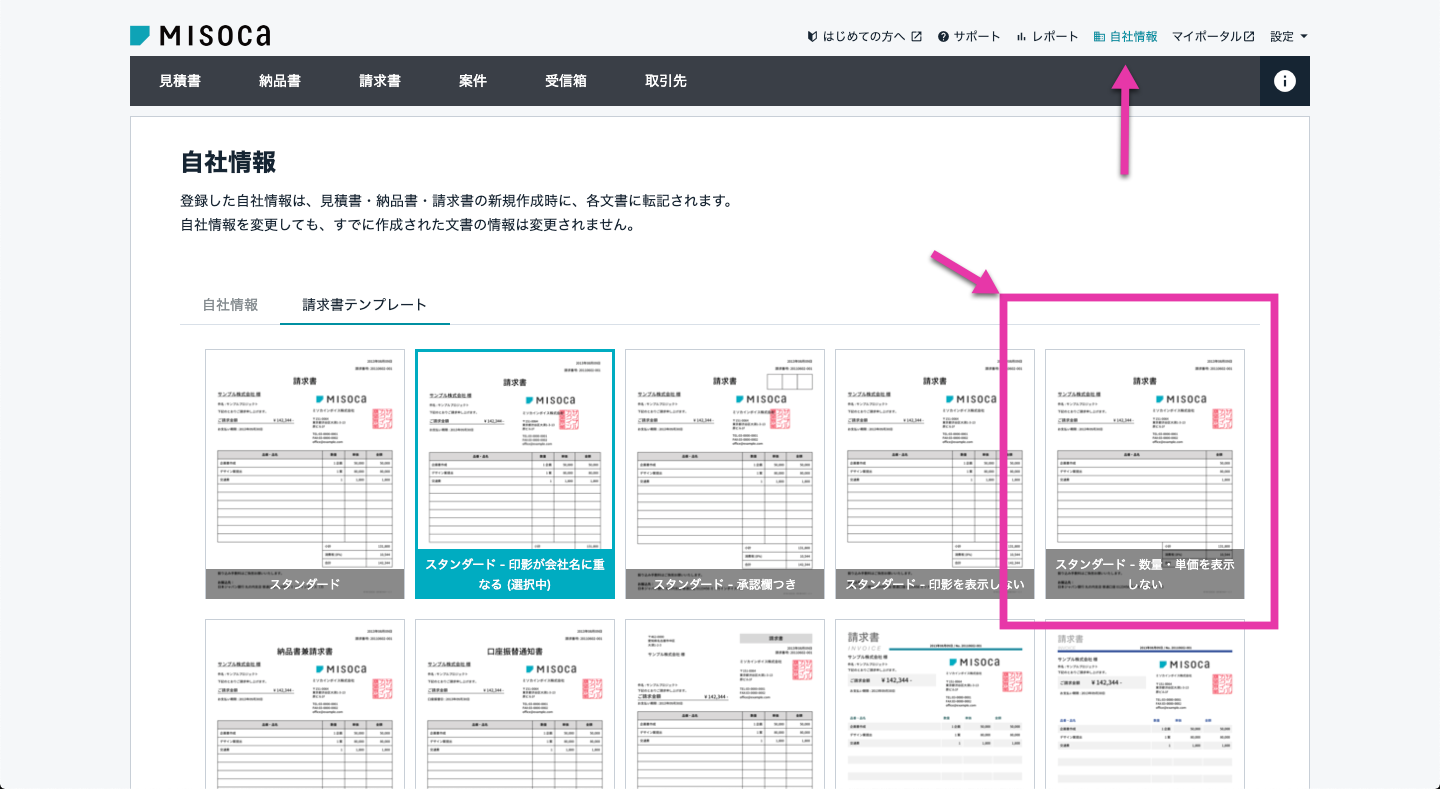Select the window-envelope style 請求書 template
1440x789 pixels.
725,704
